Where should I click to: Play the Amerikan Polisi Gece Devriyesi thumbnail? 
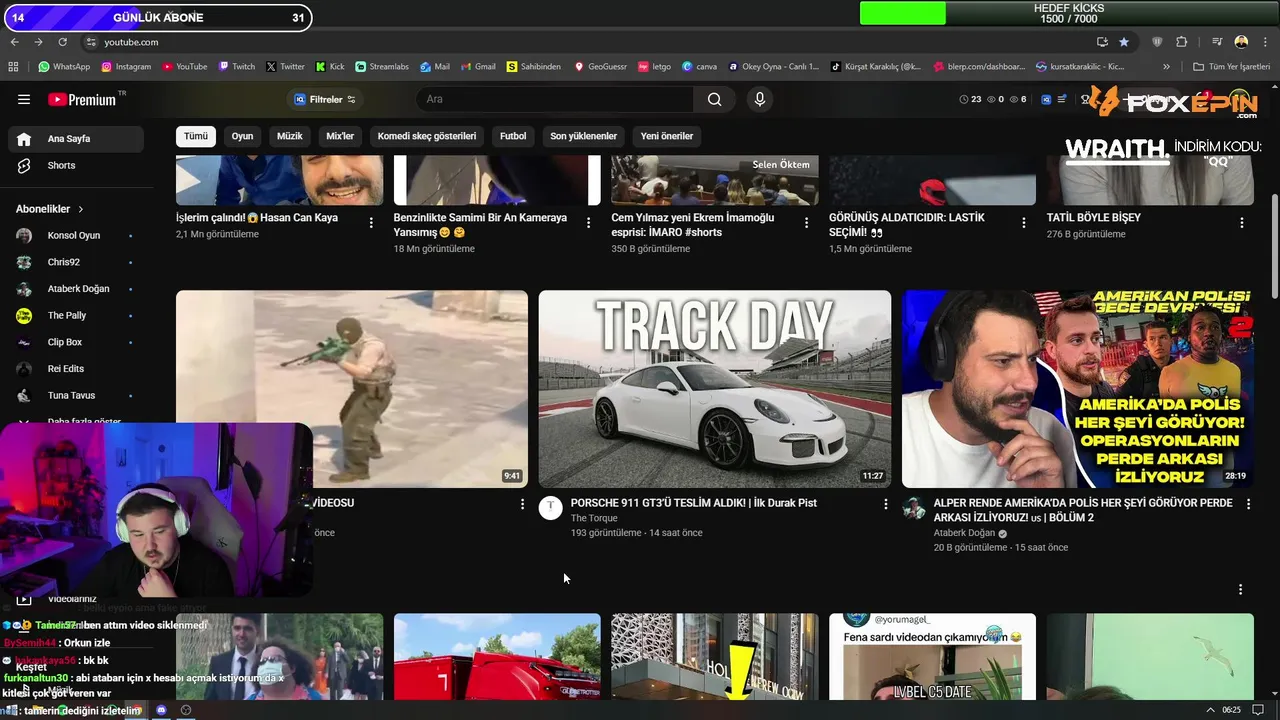pyautogui.click(x=1078, y=389)
